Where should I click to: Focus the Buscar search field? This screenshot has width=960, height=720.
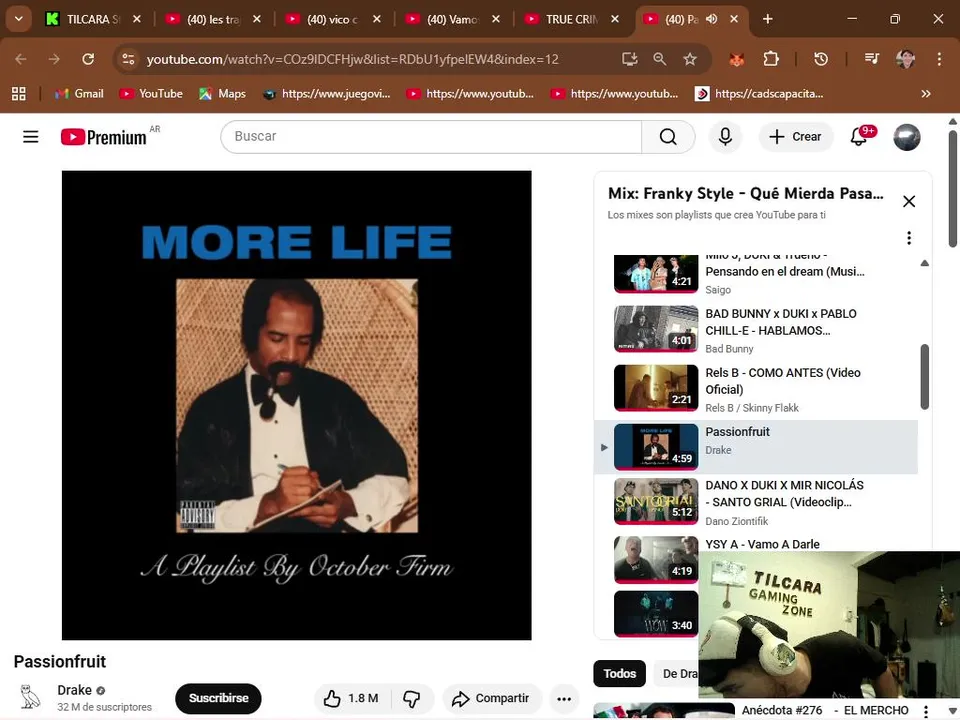[431, 137]
